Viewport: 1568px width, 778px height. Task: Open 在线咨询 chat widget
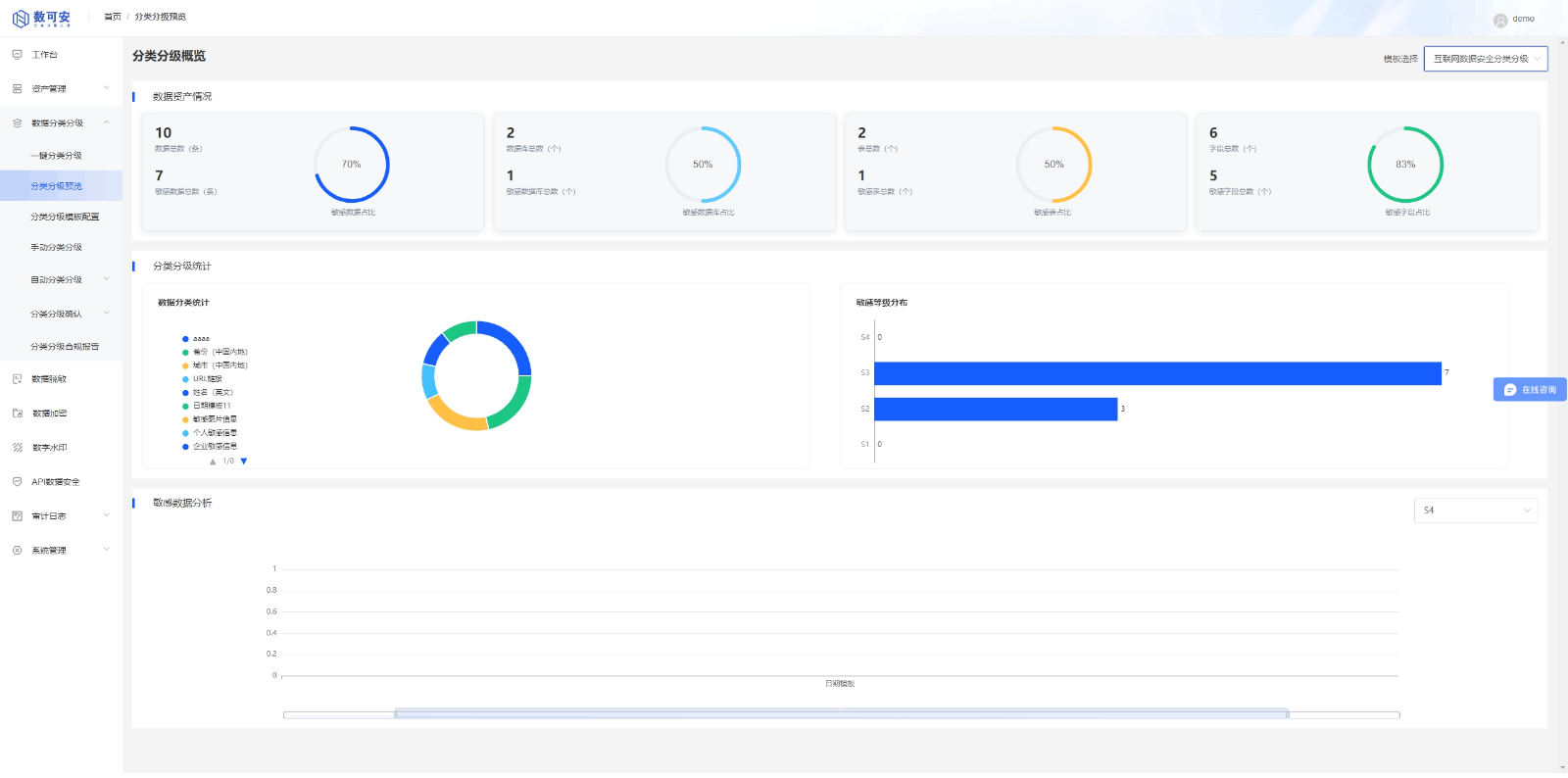click(x=1530, y=390)
